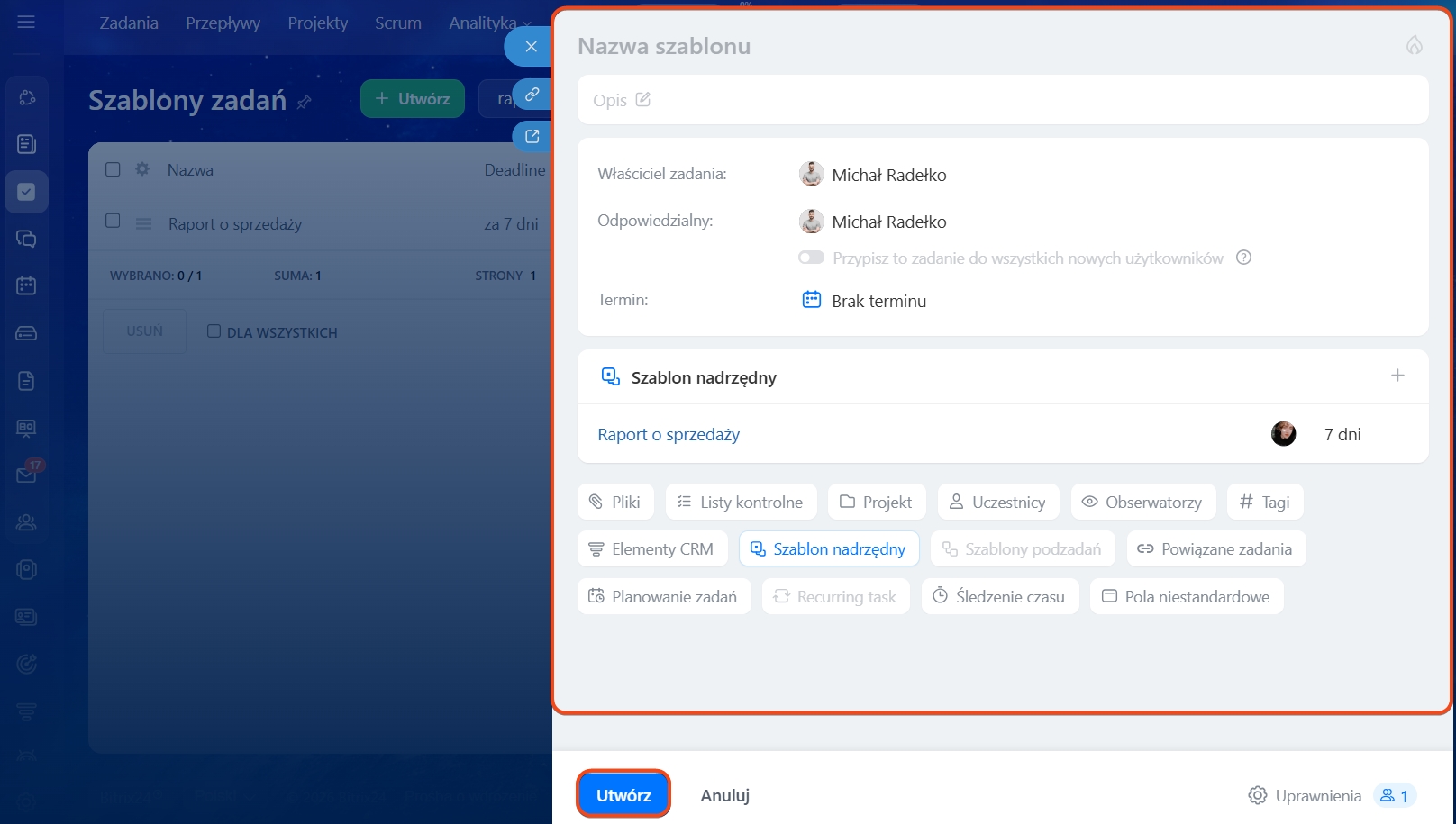Change the Odpowiedzialny person Michał Radełko
The height and width of the screenshot is (824, 1456).
pos(872,222)
